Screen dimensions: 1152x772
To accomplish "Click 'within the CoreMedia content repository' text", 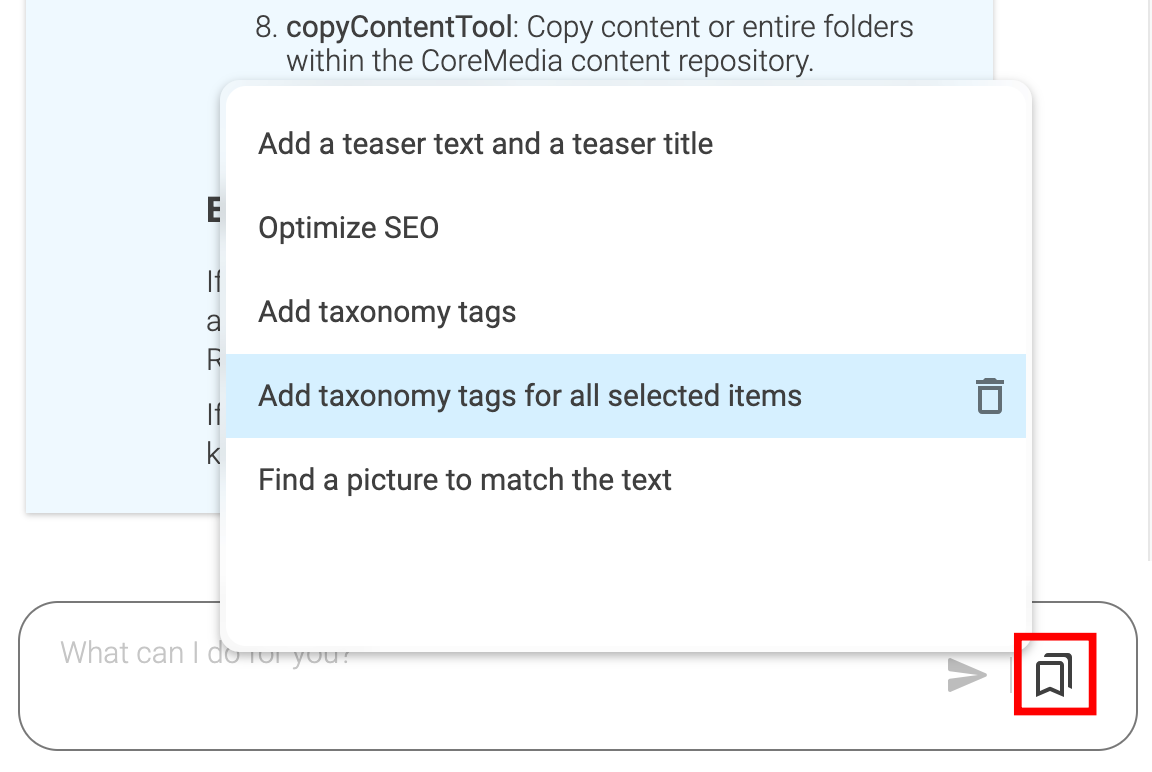I will point(549,61).
